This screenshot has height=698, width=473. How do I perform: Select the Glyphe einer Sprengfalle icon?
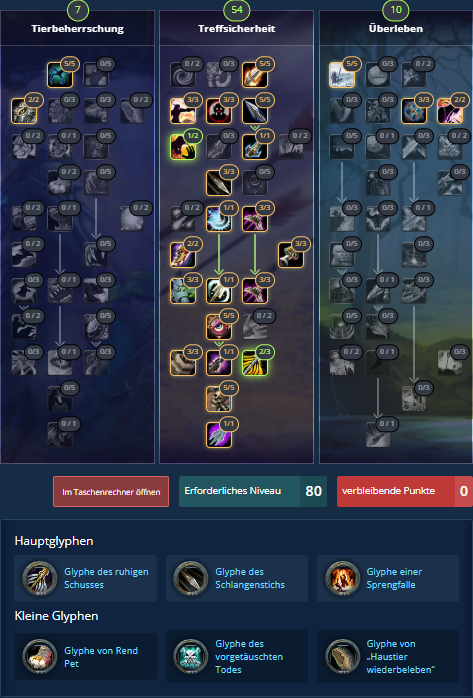point(342,578)
